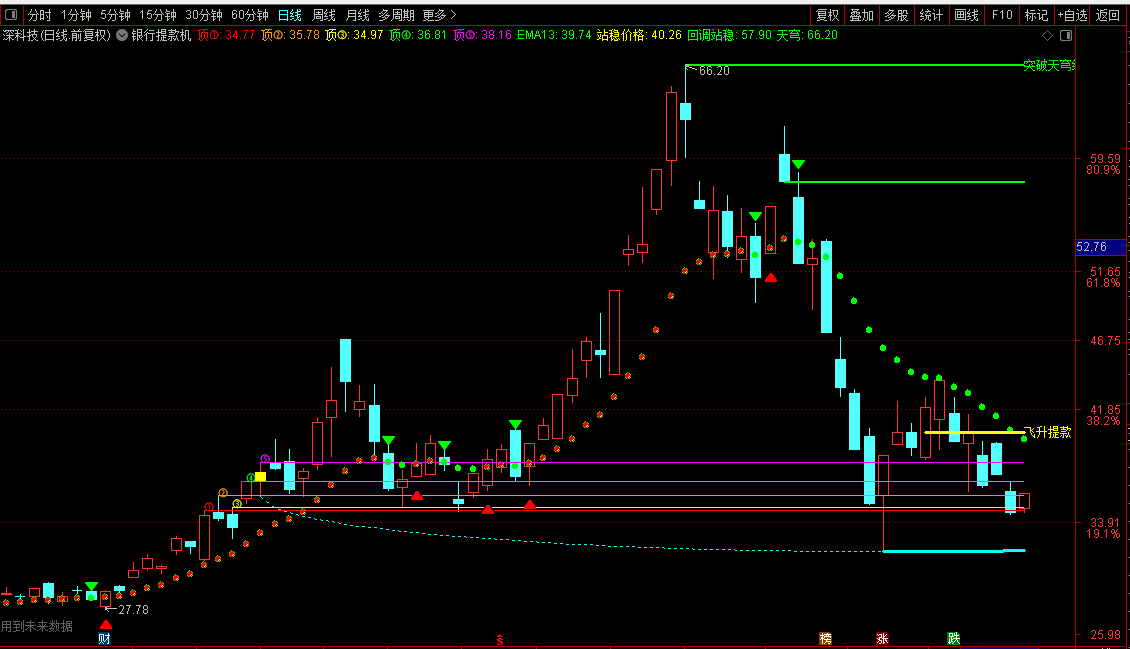Screen dimensions: 1130x649
Task: Click the red S marker on timeline
Action: [499, 640]
